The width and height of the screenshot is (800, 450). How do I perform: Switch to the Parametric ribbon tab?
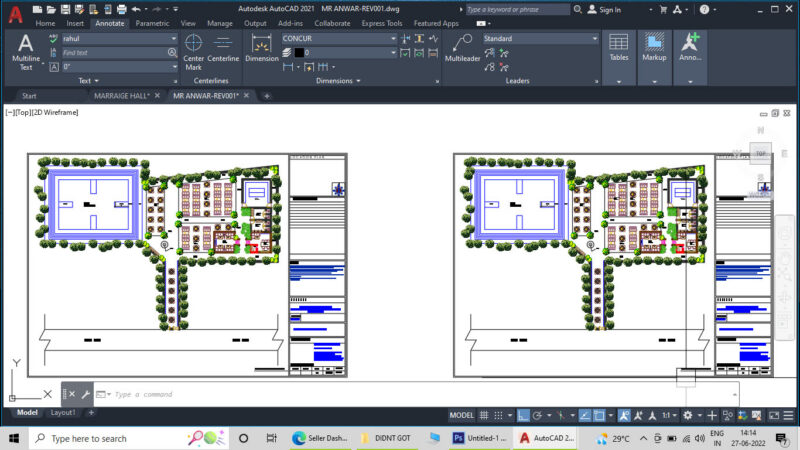(152, 23)
